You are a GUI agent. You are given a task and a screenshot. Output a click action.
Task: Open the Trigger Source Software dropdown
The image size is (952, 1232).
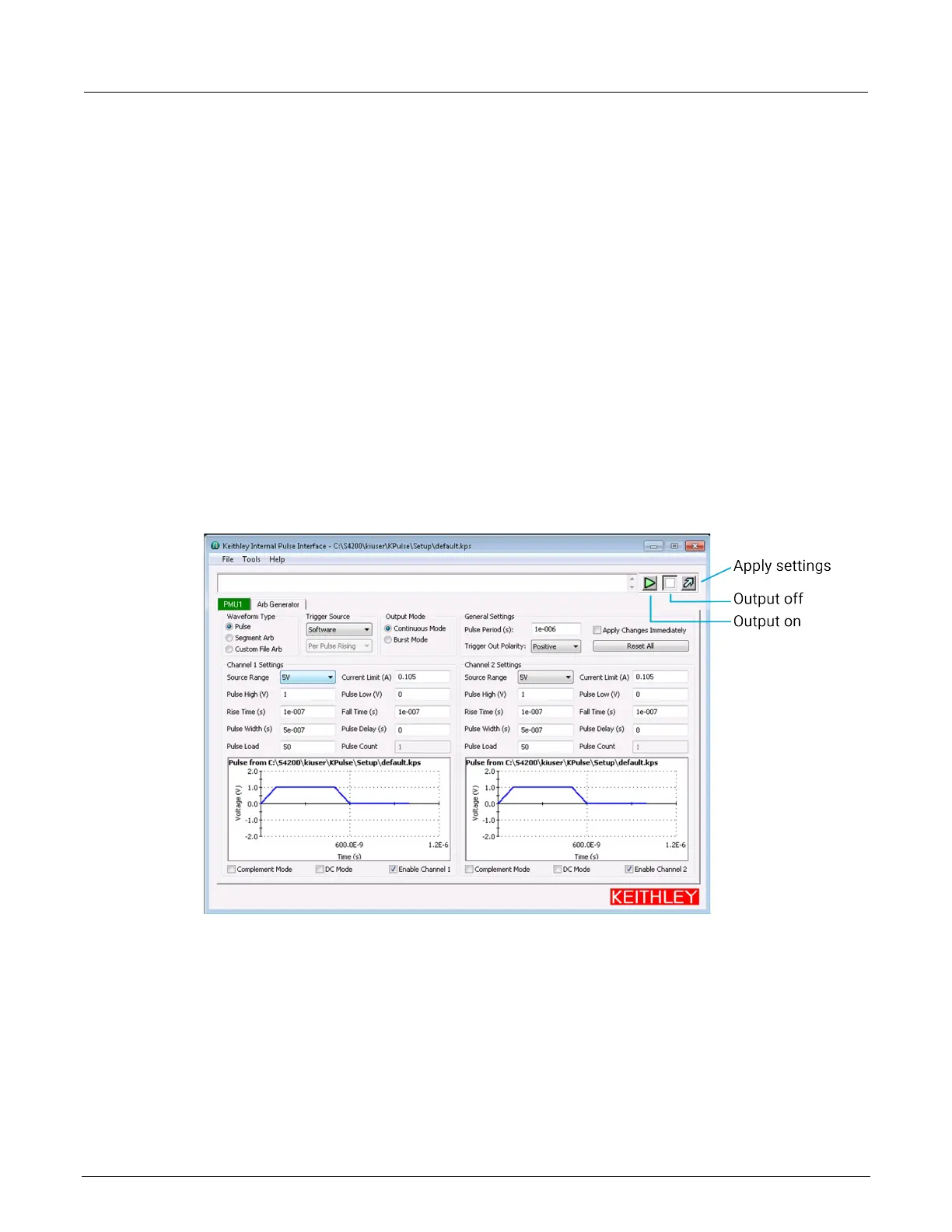tap(339, 629)
